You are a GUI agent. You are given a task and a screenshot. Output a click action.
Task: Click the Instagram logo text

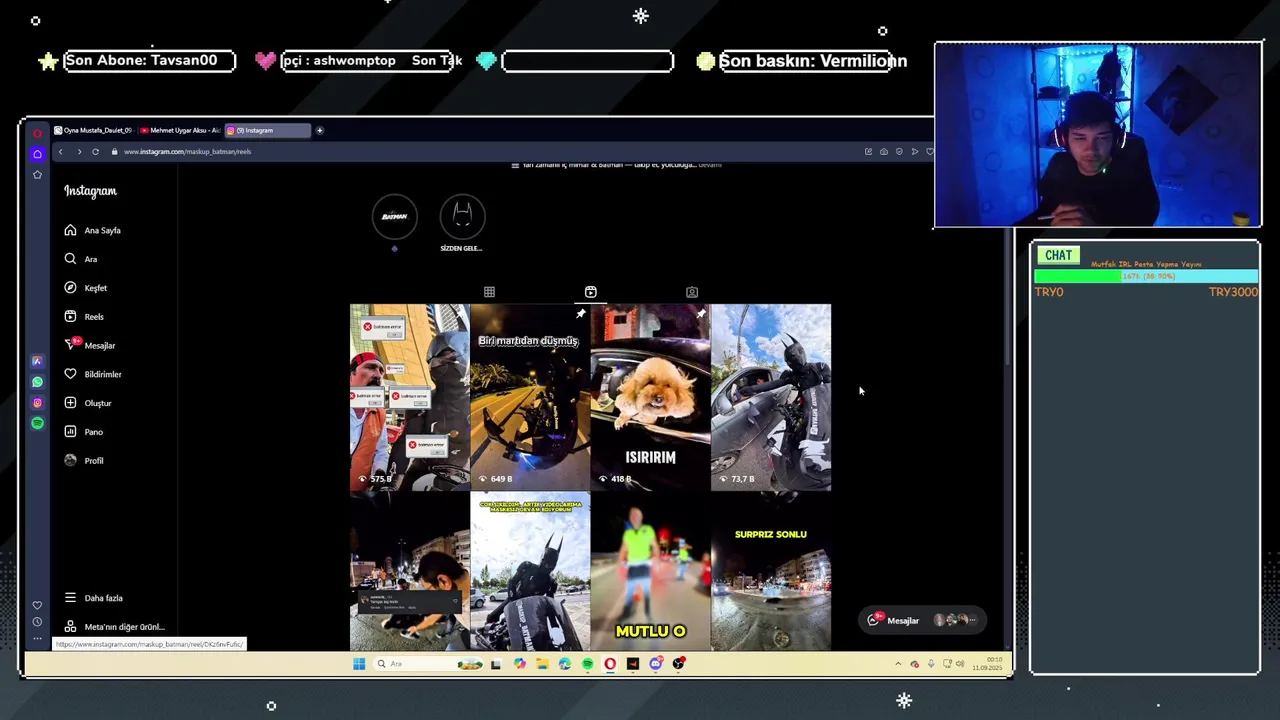pos(90,191)
